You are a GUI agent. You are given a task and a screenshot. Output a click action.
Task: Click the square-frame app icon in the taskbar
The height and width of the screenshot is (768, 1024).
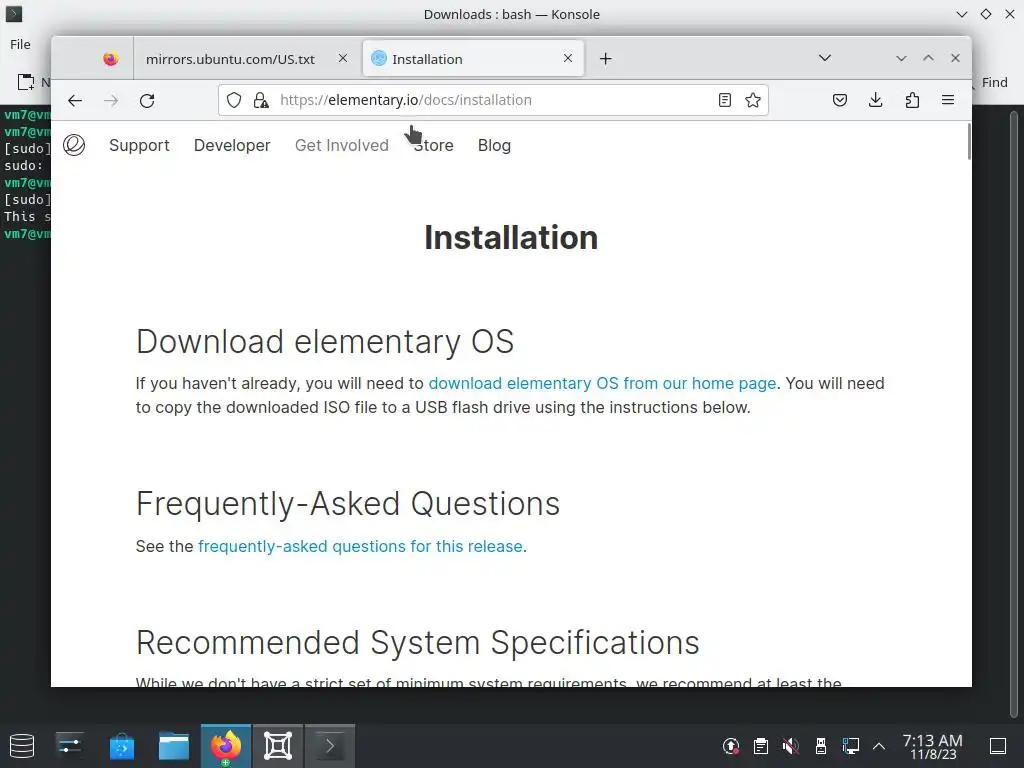click(x=278, y=746)
